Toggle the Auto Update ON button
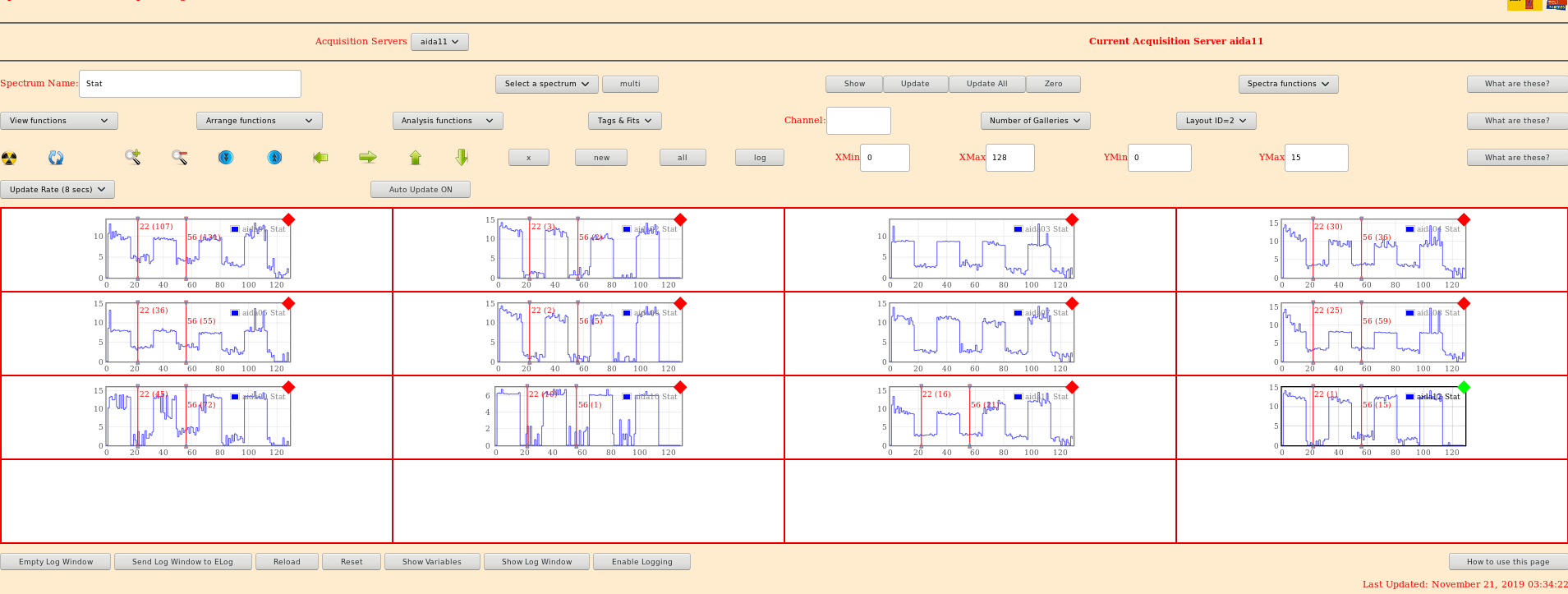1568x594 pixels. click(x=421, y=190)
